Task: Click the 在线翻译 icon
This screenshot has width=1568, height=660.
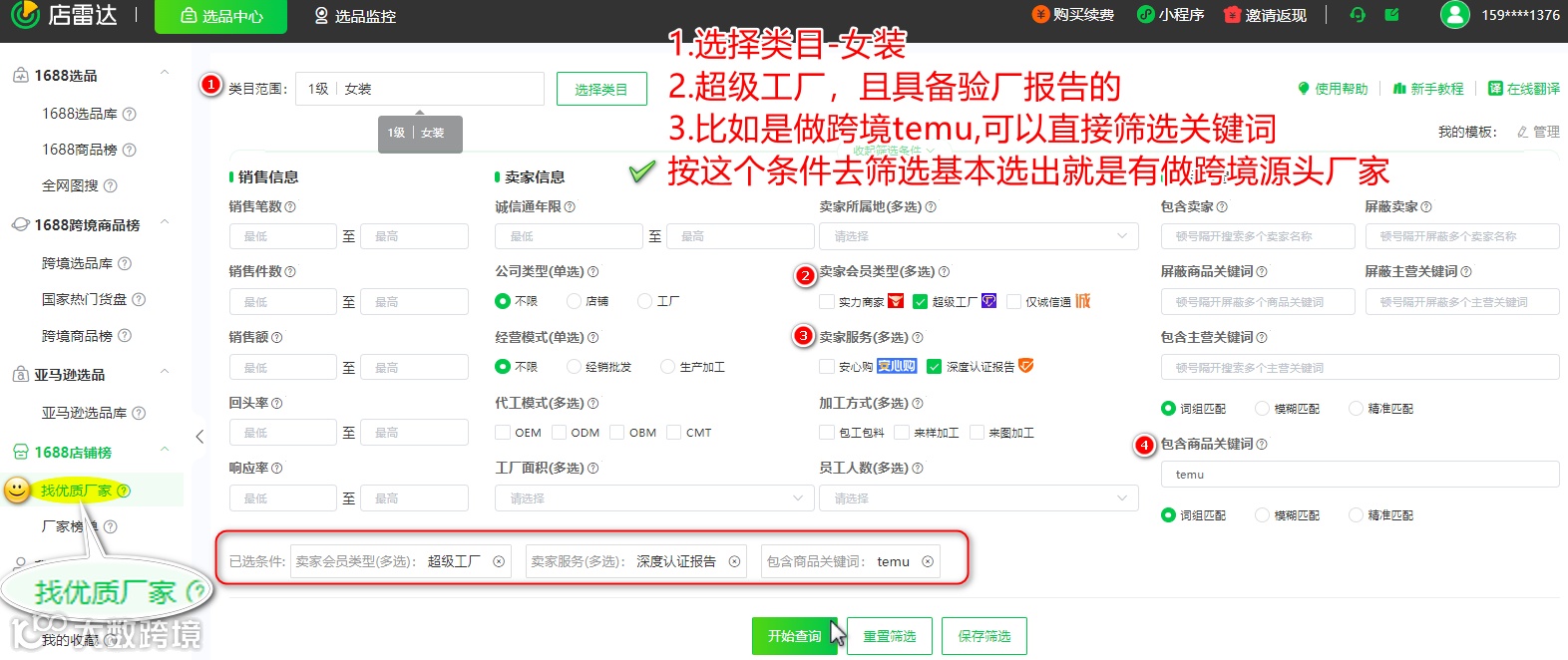Action: [x=1495, y=89]
